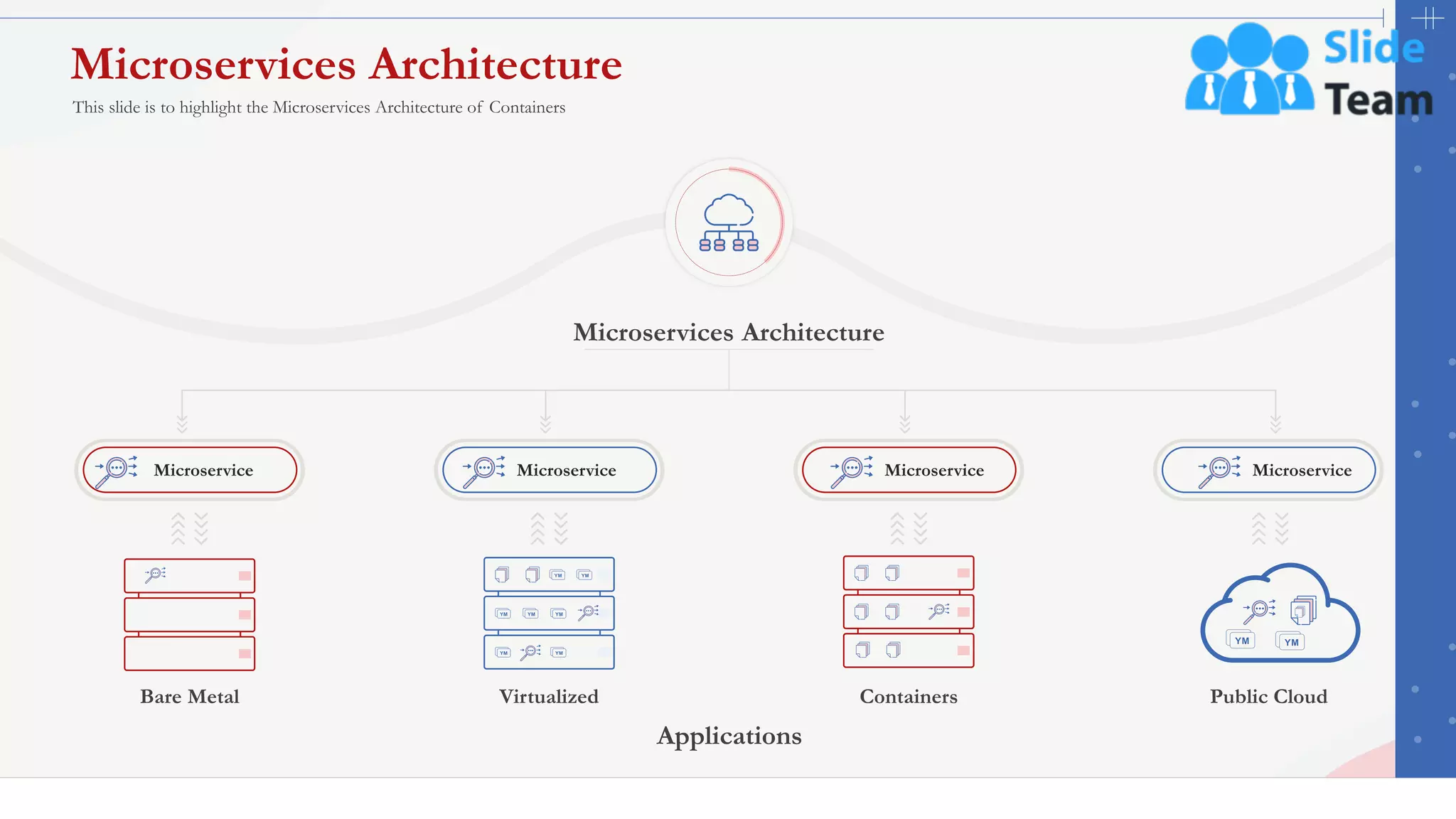Select the Applications caption at bottom
This screenshot has height=819, width=1456.
click(x=729, y=736)
